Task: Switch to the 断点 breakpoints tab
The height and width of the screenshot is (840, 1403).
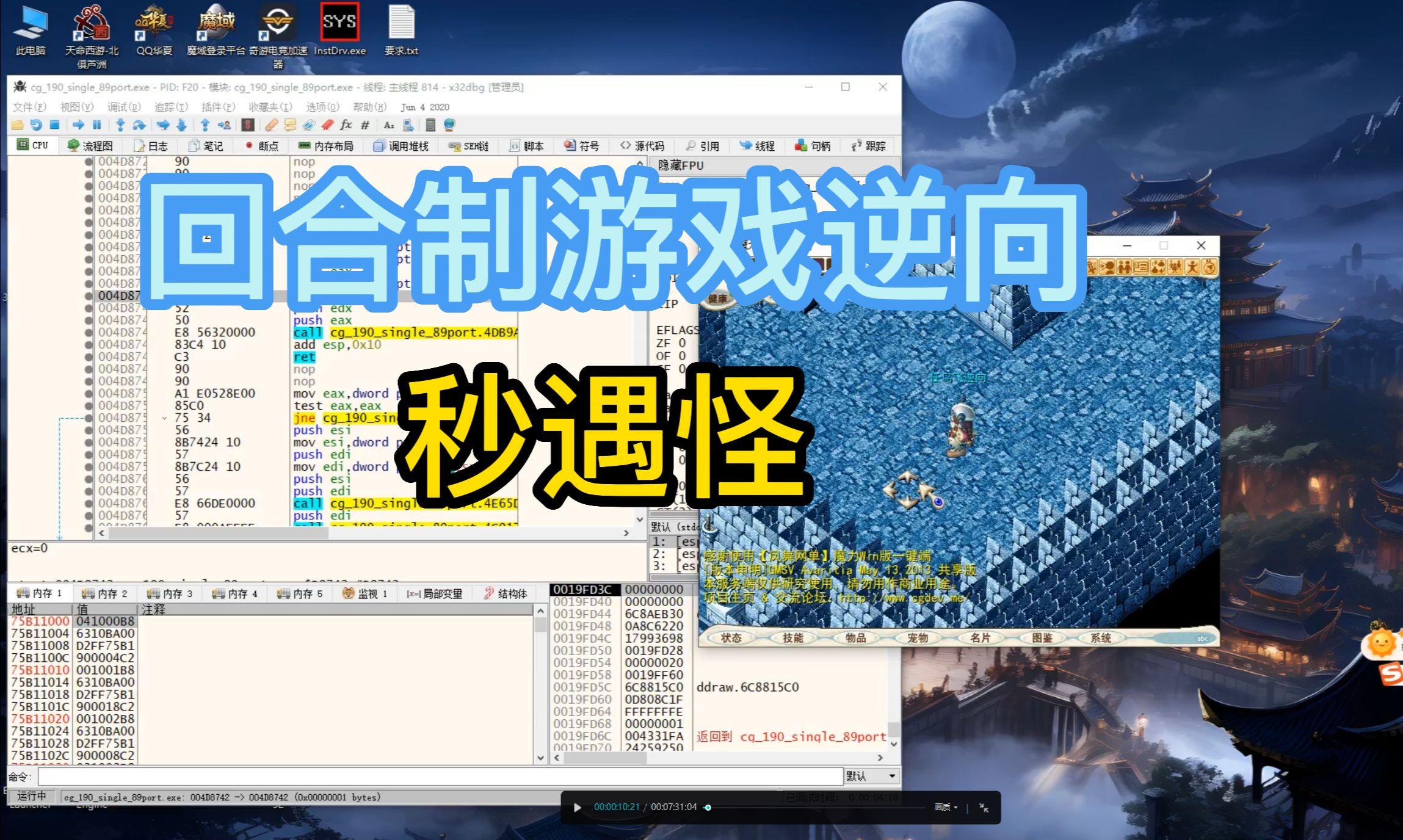Action: [x=261, y=146]
